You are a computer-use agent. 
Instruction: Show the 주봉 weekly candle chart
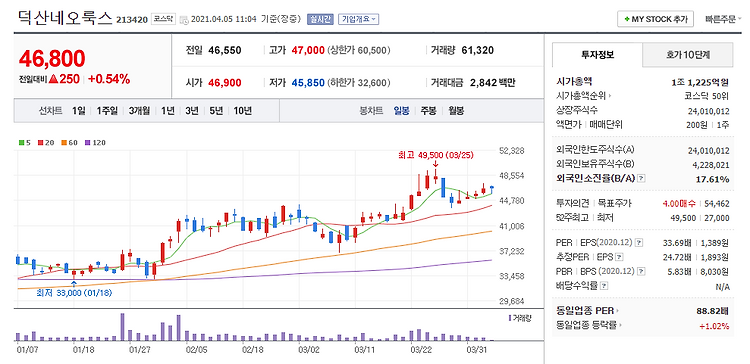428,111
